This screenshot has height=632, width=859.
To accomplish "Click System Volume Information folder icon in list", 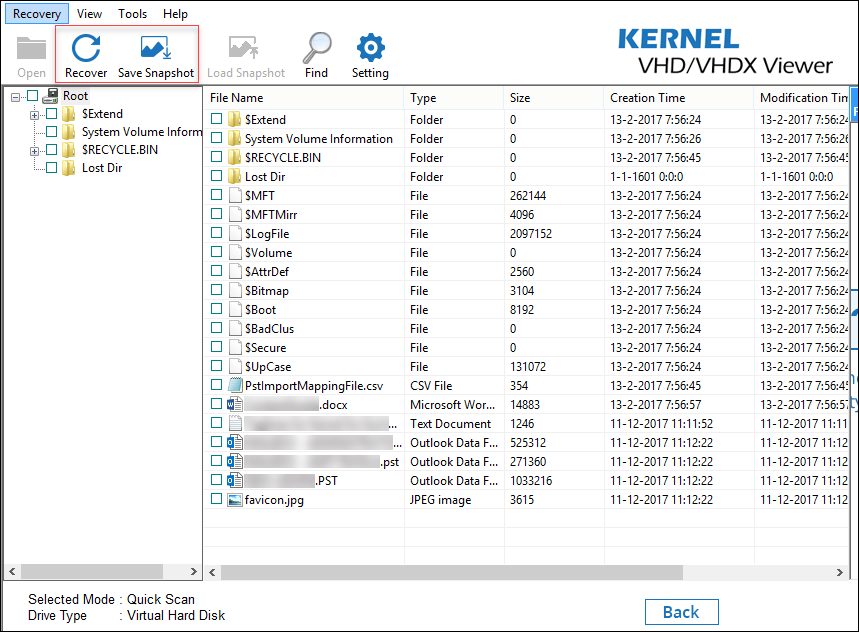I will (x=234, y=139).
